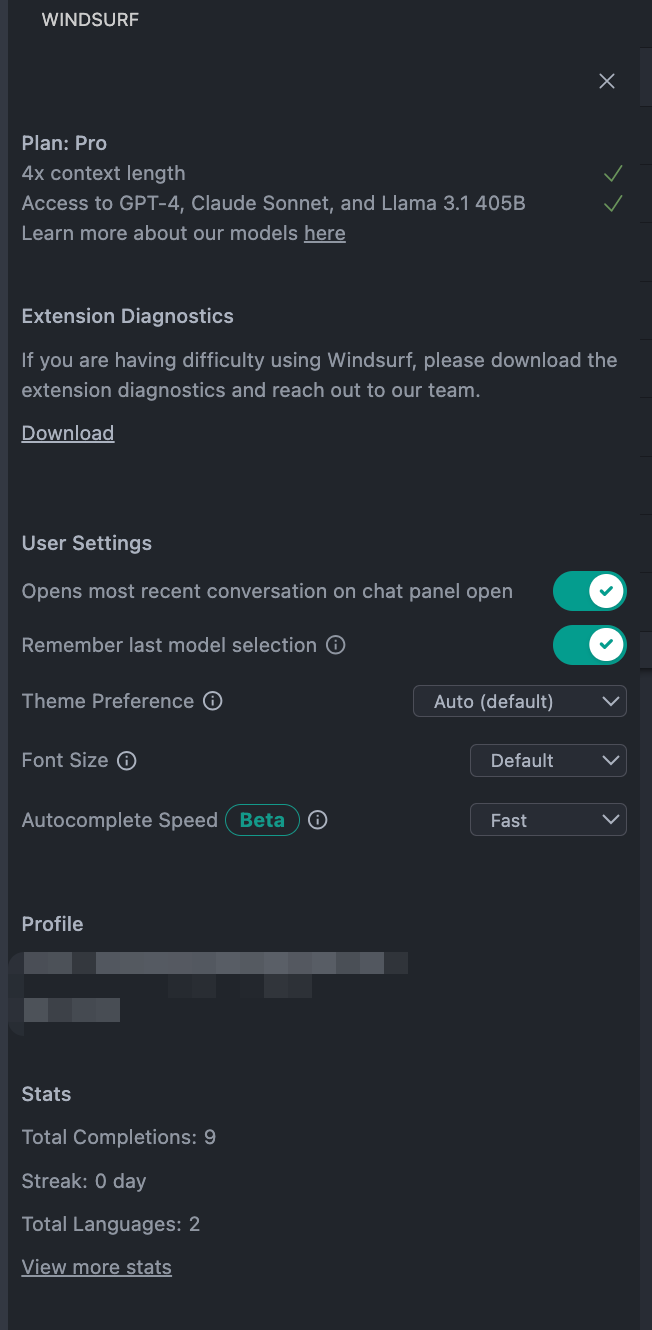
Task: Toggle Opens most recent conversation on chat panel open
Action: [590, 591]
